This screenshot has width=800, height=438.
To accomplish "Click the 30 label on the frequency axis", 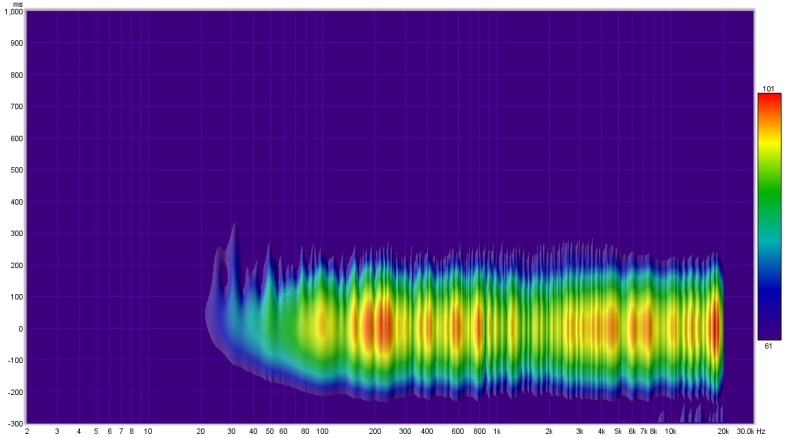I will coord(231,431).
